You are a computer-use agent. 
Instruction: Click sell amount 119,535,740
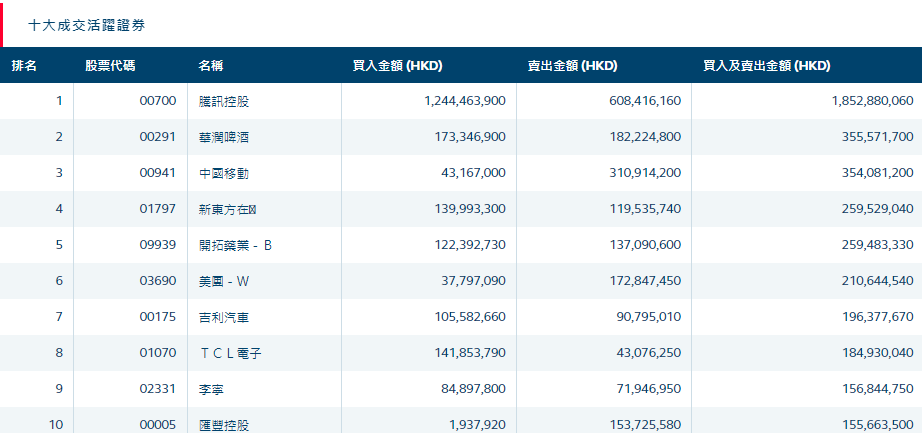(645, 209)
